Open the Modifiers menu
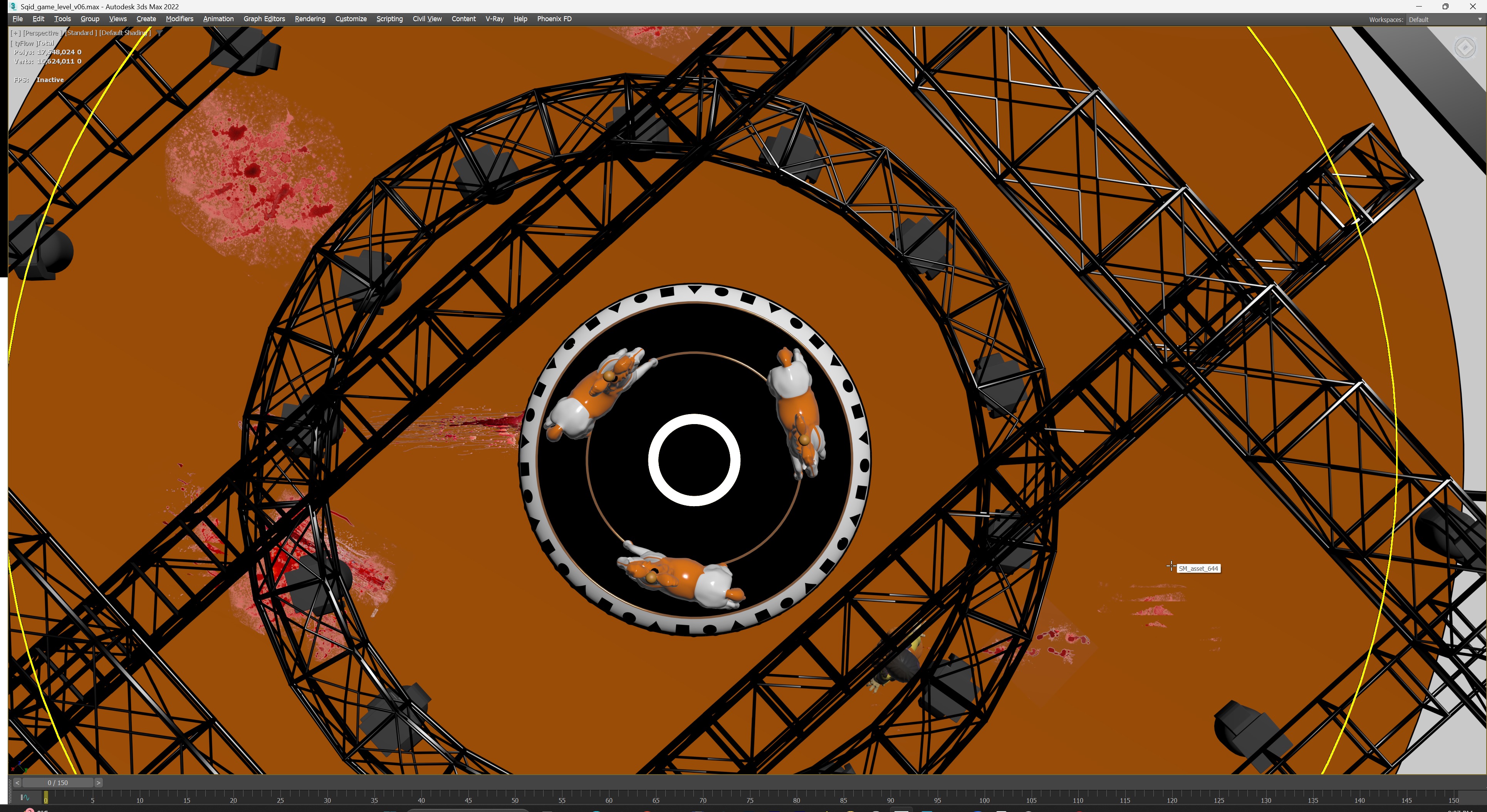 (x=179, y=19)
